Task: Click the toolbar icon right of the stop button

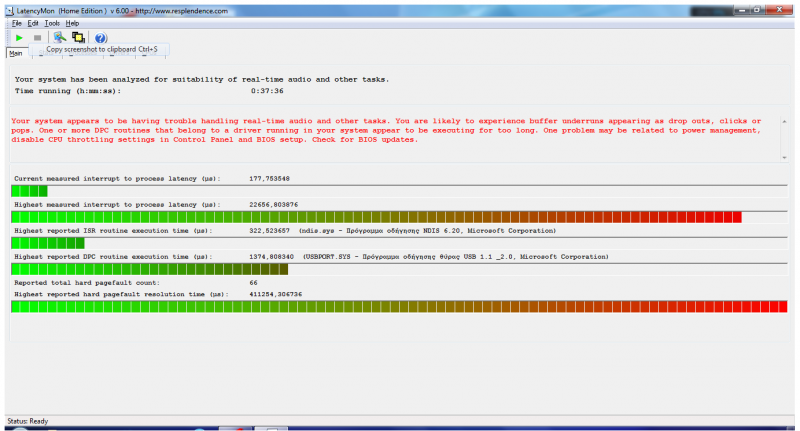Action: [x=59, y=37]
